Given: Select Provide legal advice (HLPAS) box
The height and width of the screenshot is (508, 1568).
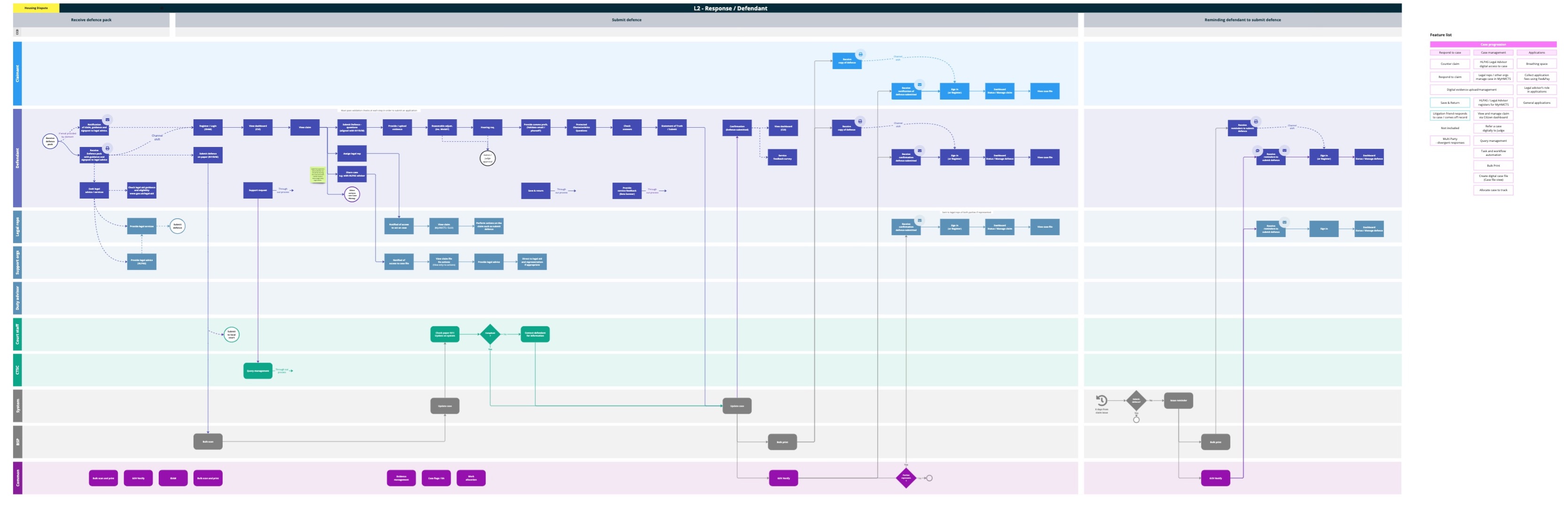Looking at the screenshot, I should 141,262.
